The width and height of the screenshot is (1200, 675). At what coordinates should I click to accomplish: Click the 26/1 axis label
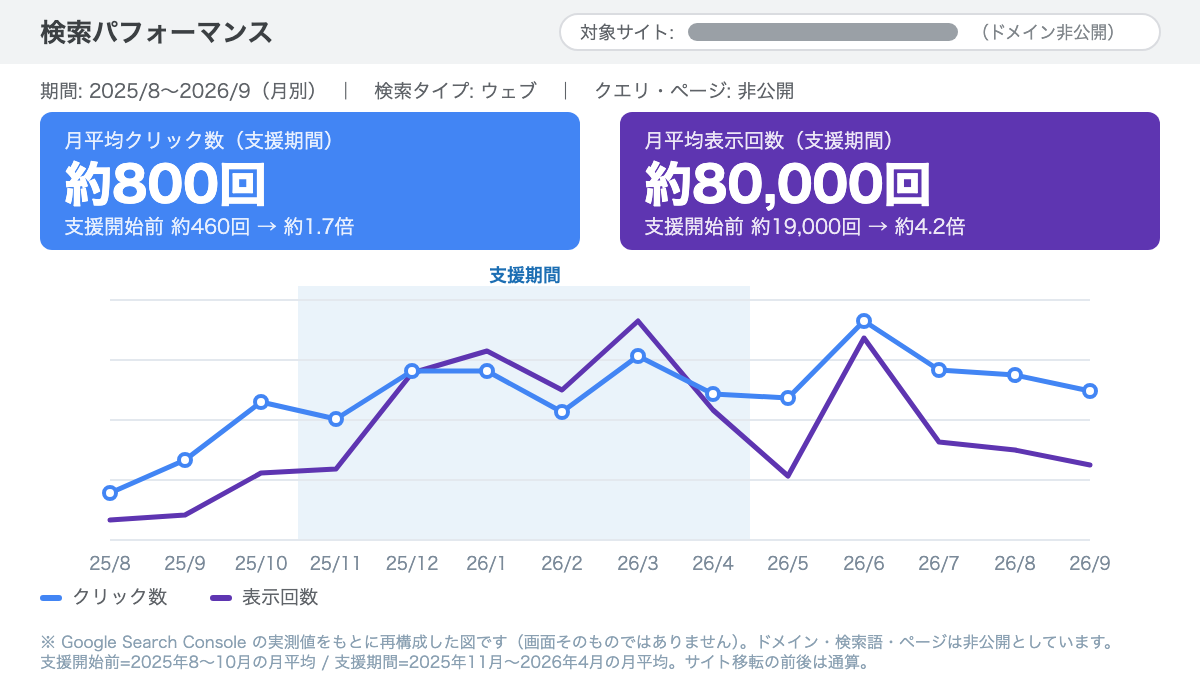487,564
